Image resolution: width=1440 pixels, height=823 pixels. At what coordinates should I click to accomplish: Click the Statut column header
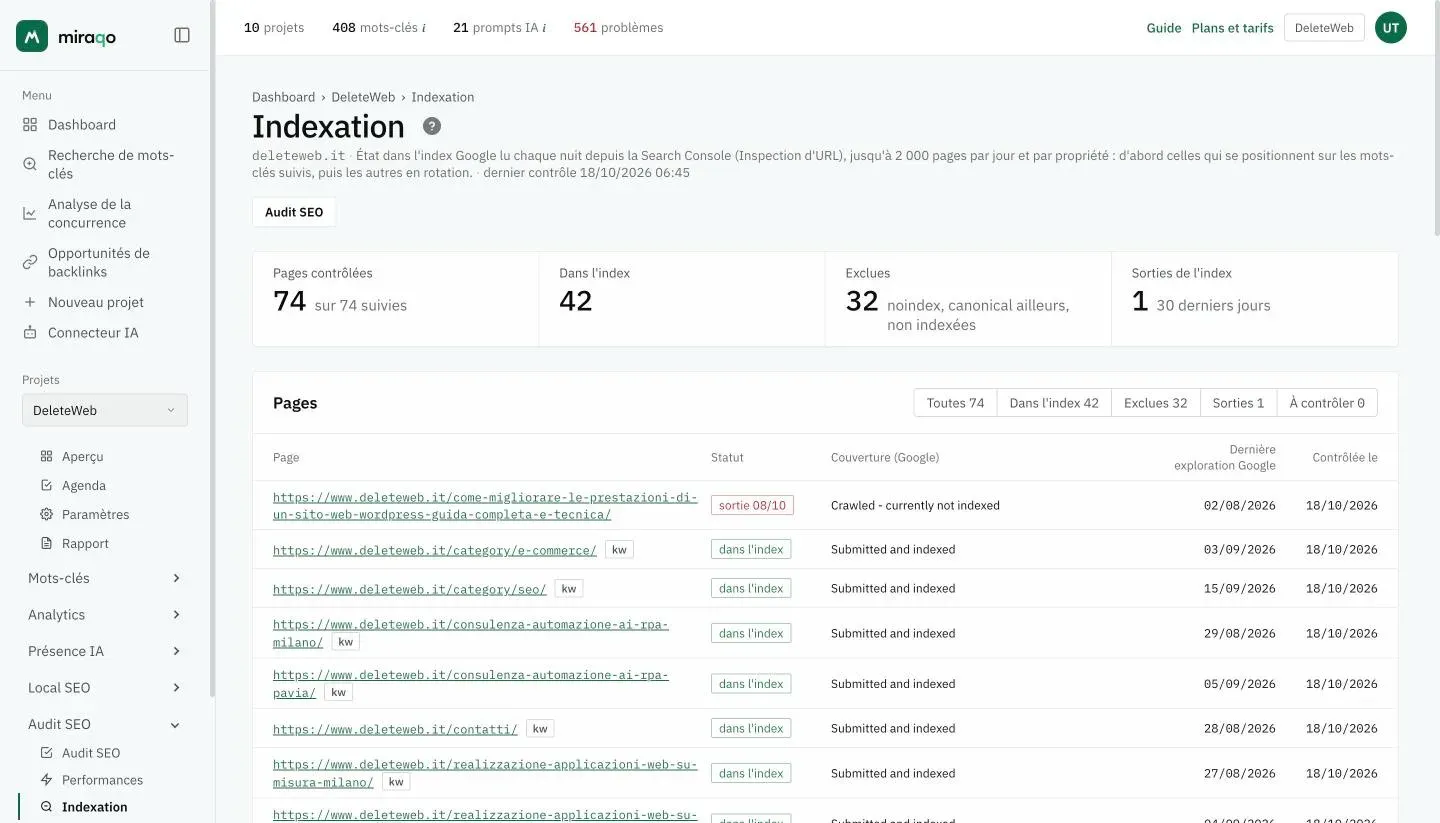pyautogui.click(x=727, y=458)
